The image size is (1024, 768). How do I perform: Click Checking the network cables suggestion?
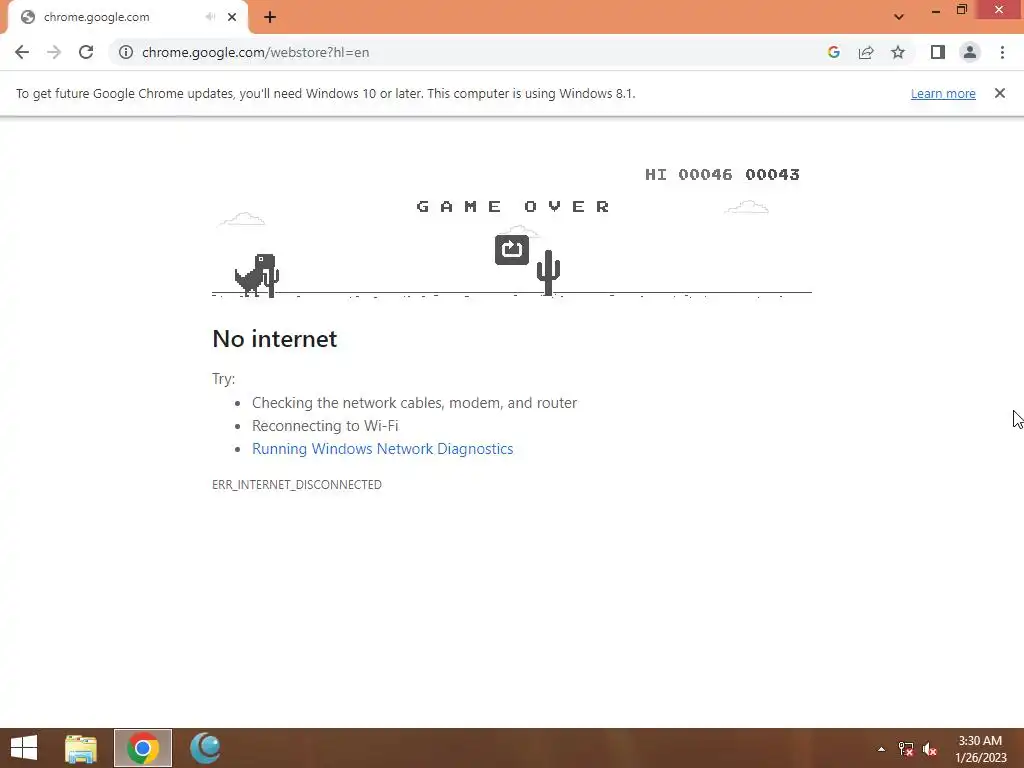tap(414, 402)
